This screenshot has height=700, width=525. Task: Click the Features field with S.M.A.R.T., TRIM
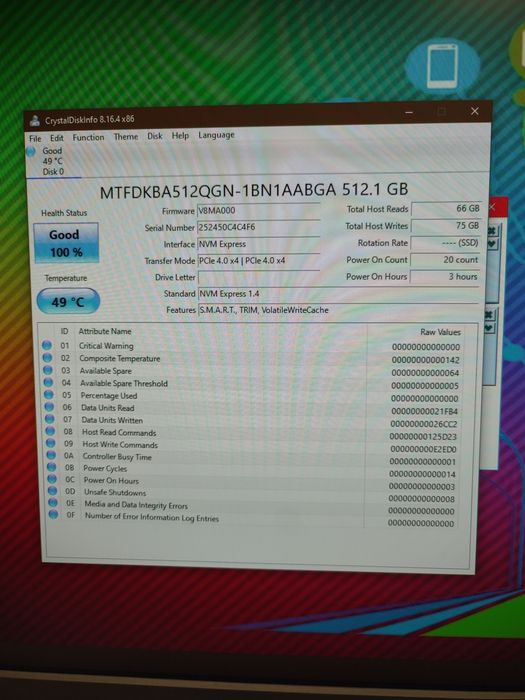pos(339,310)
